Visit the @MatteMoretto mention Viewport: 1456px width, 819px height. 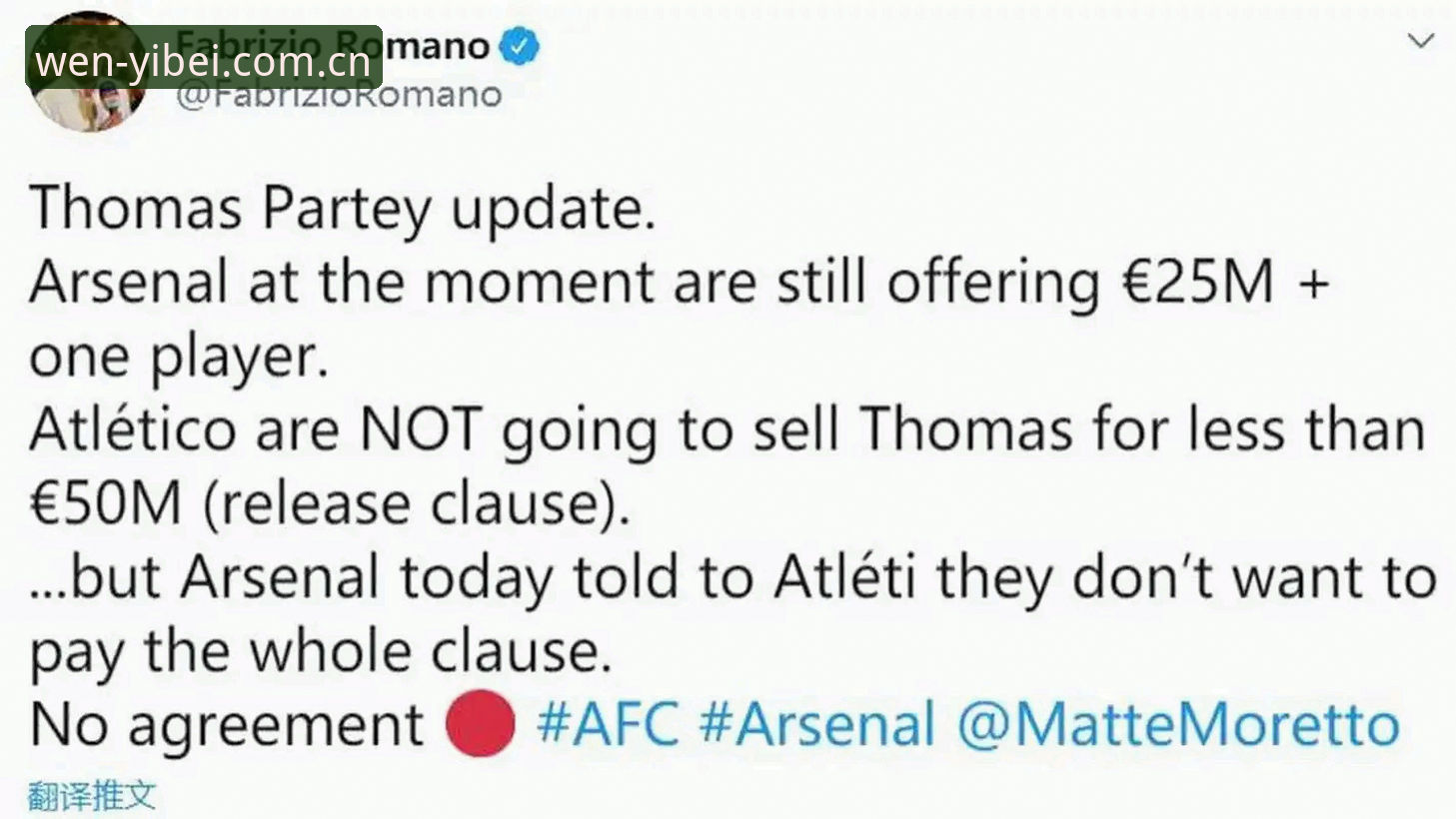tap(1178, 724)
